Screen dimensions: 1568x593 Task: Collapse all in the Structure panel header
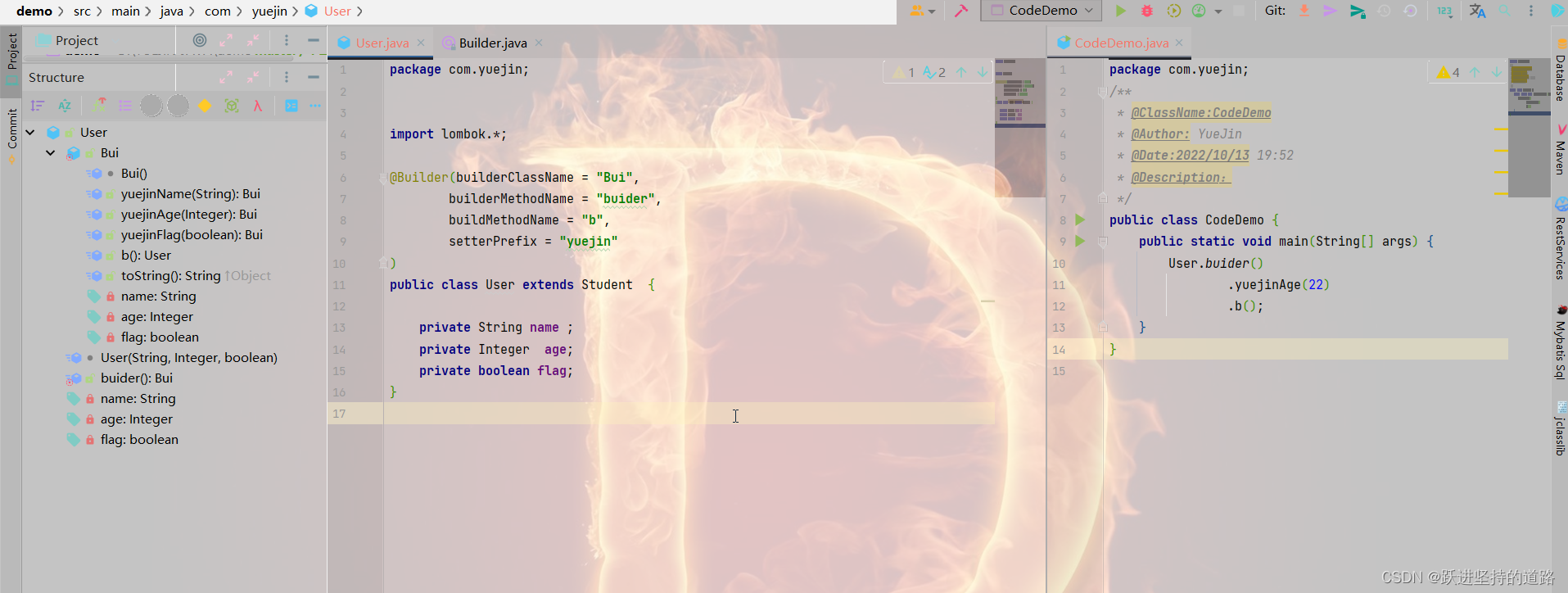pyautogui.click(x=253, y=77)
